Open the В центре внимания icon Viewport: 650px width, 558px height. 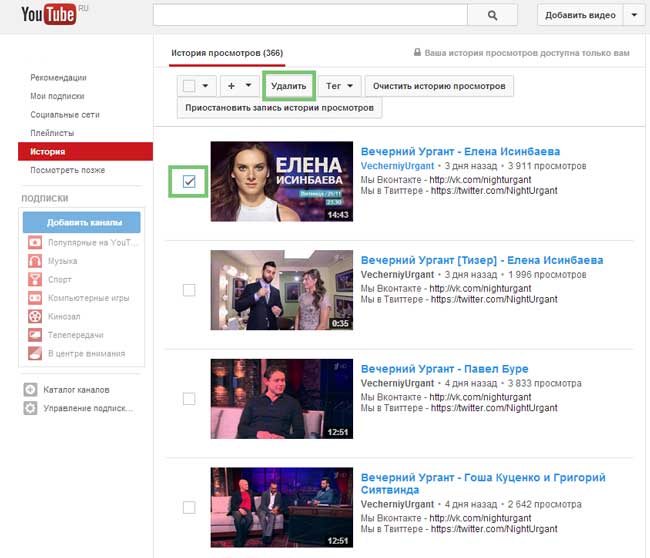(35, 353)
